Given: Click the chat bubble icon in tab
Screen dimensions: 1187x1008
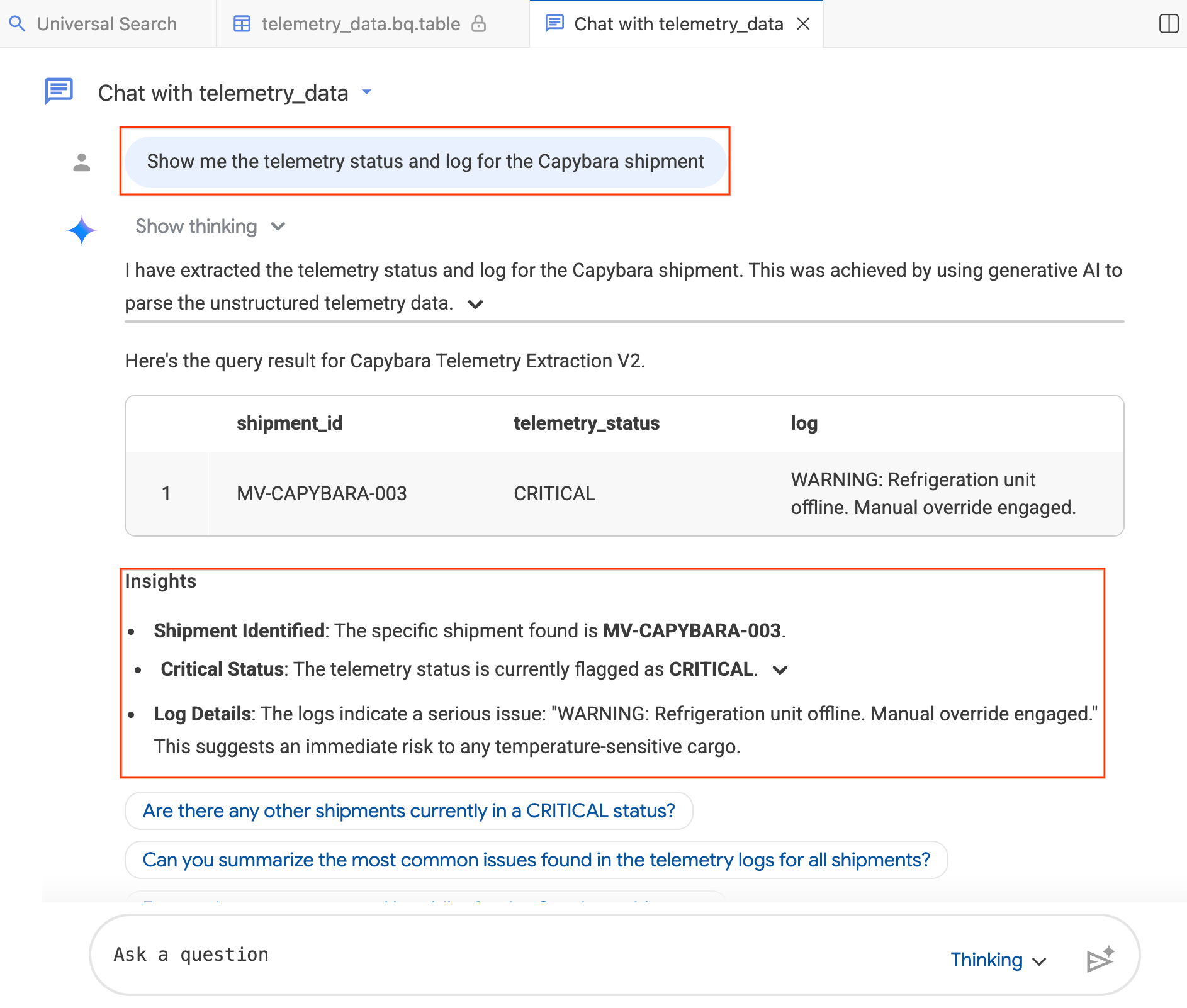Looking at the screenshot, I should (554, 24).
